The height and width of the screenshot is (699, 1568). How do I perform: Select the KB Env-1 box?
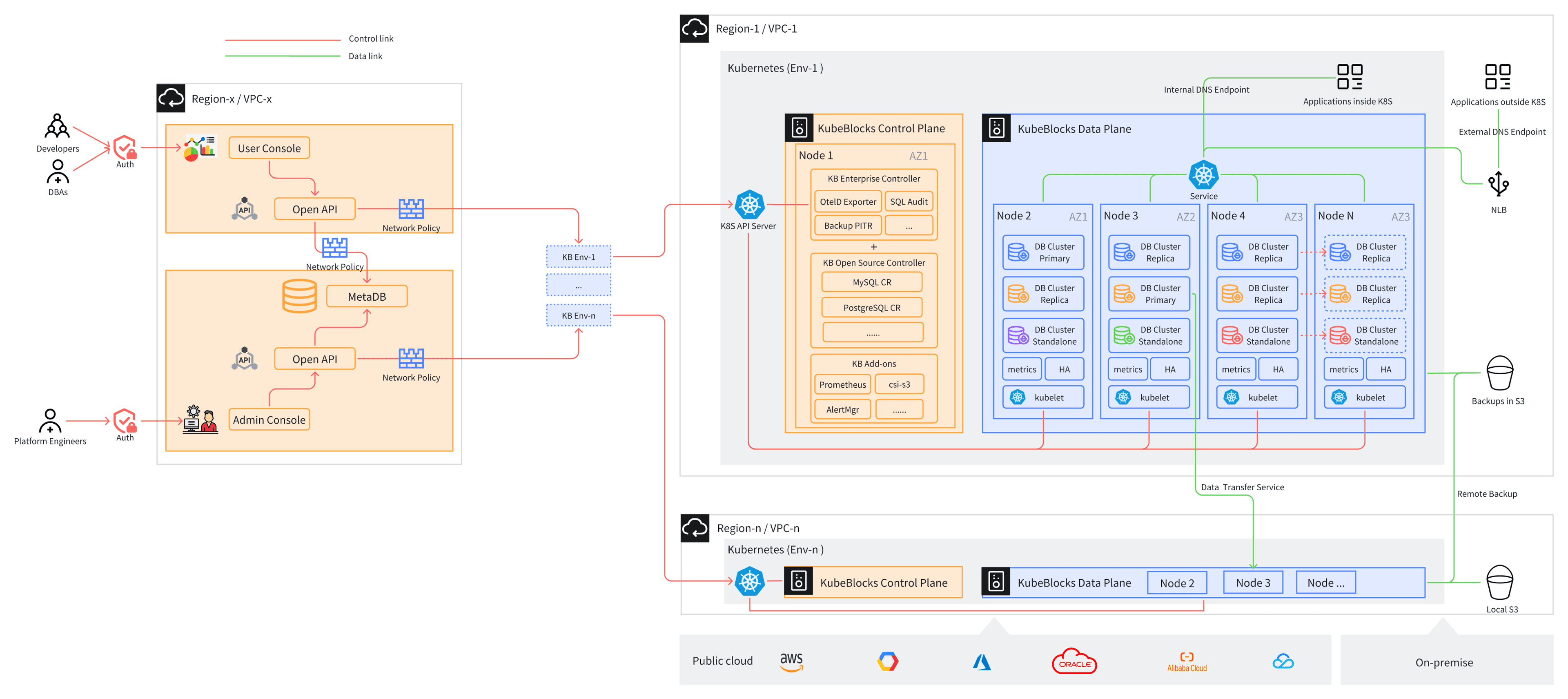point(578,257)
